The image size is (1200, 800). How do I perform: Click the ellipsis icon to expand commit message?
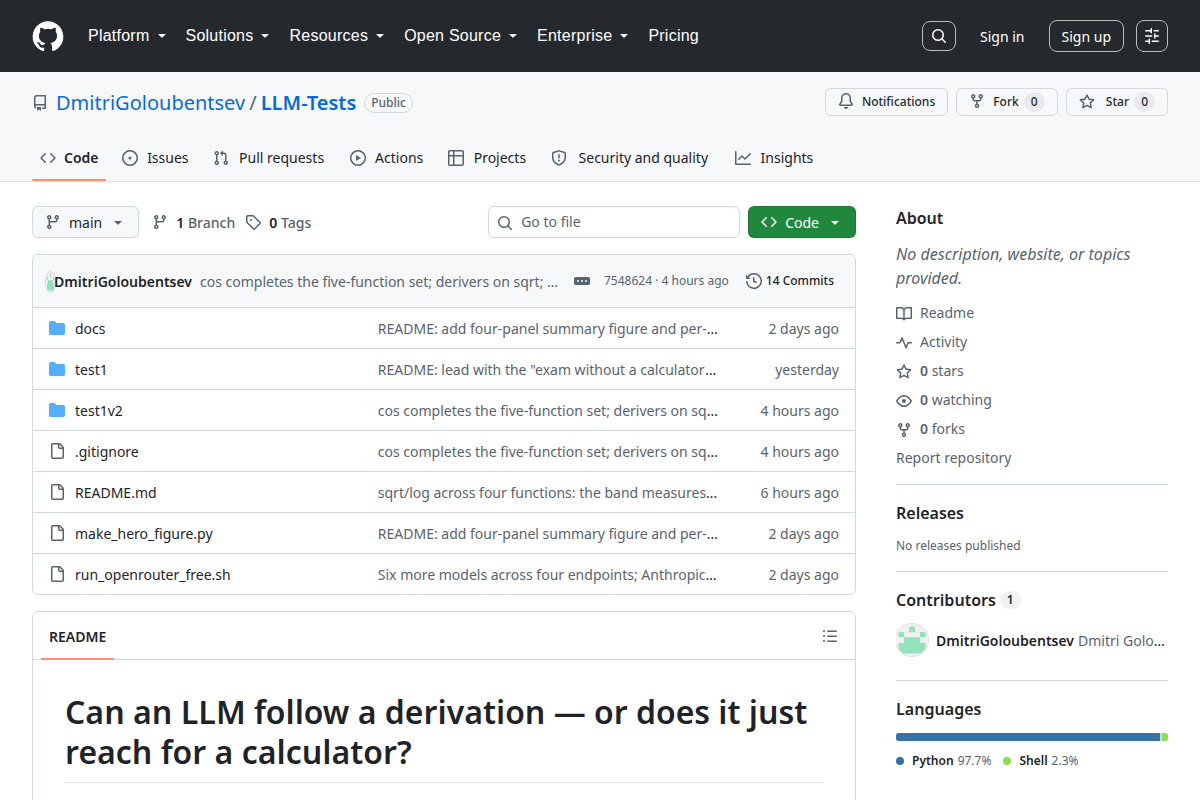(x=582, y=281)
